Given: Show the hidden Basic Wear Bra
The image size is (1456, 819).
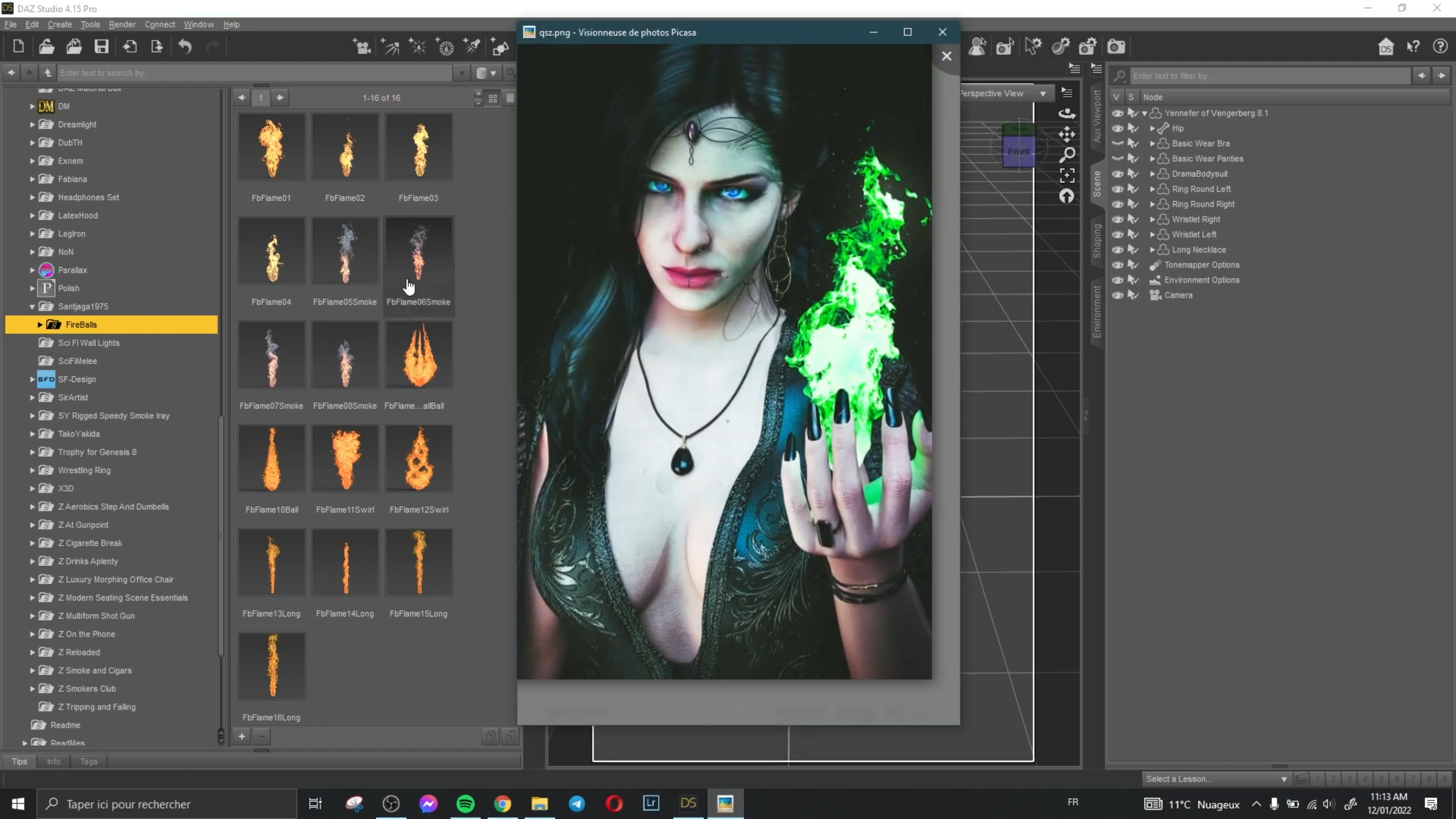Looking at the screenshot, I should (x=1117, y=144).
